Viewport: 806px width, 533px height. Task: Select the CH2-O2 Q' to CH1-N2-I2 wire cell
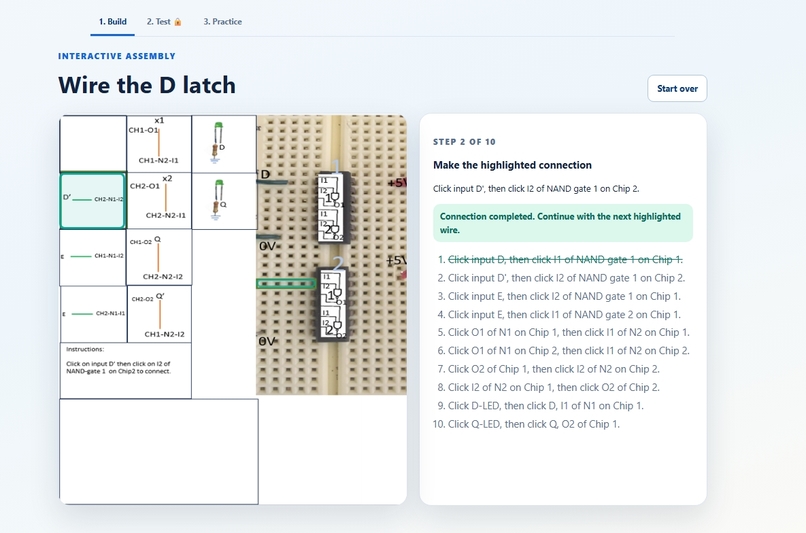(x=159, y=314)
